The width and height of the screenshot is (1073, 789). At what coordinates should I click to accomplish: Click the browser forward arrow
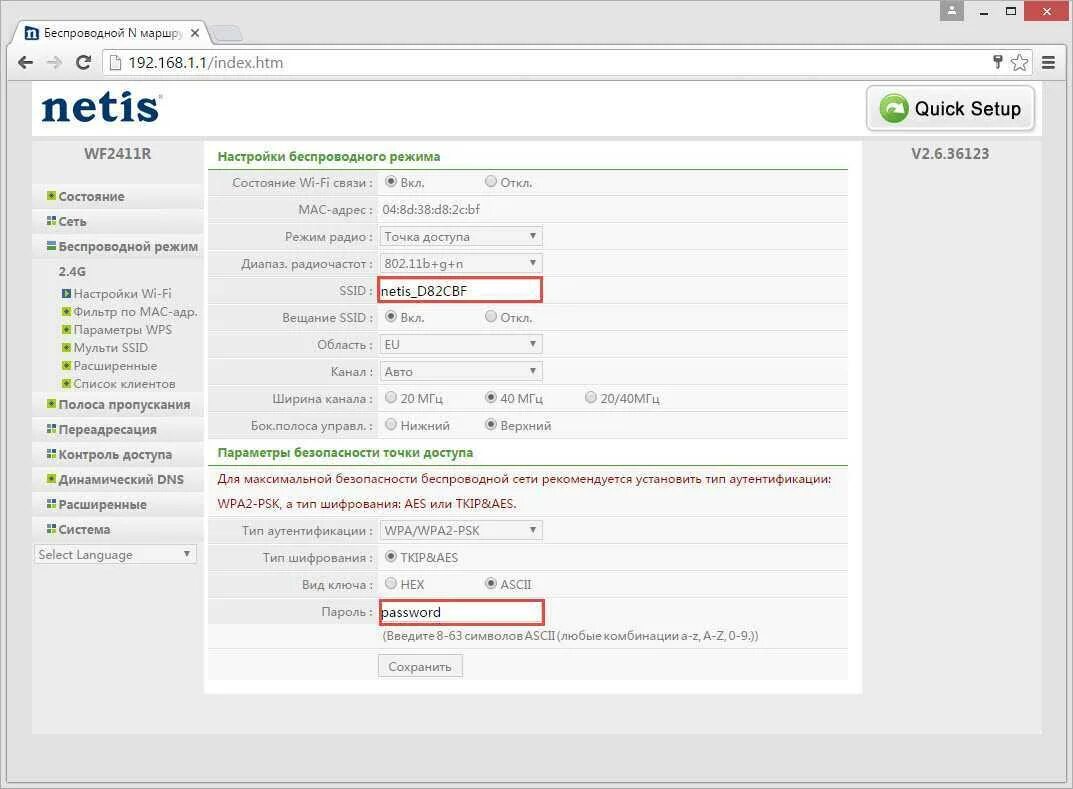click(x=54, y=63)
